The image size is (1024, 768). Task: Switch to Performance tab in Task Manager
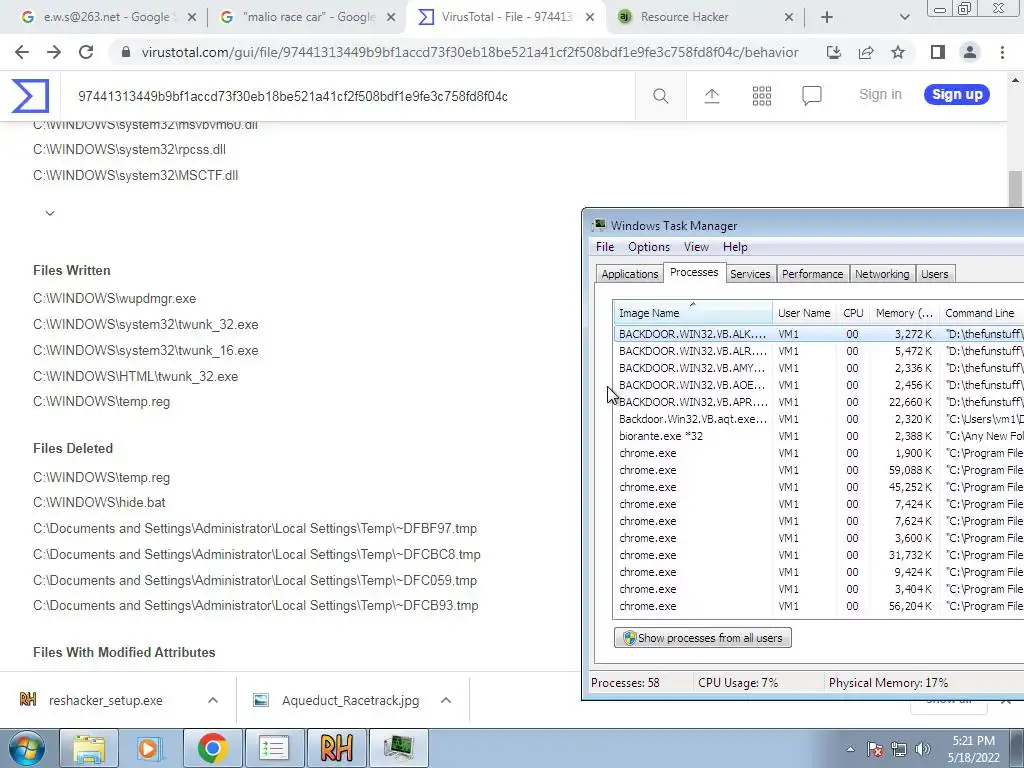click(x=812, y=274)
